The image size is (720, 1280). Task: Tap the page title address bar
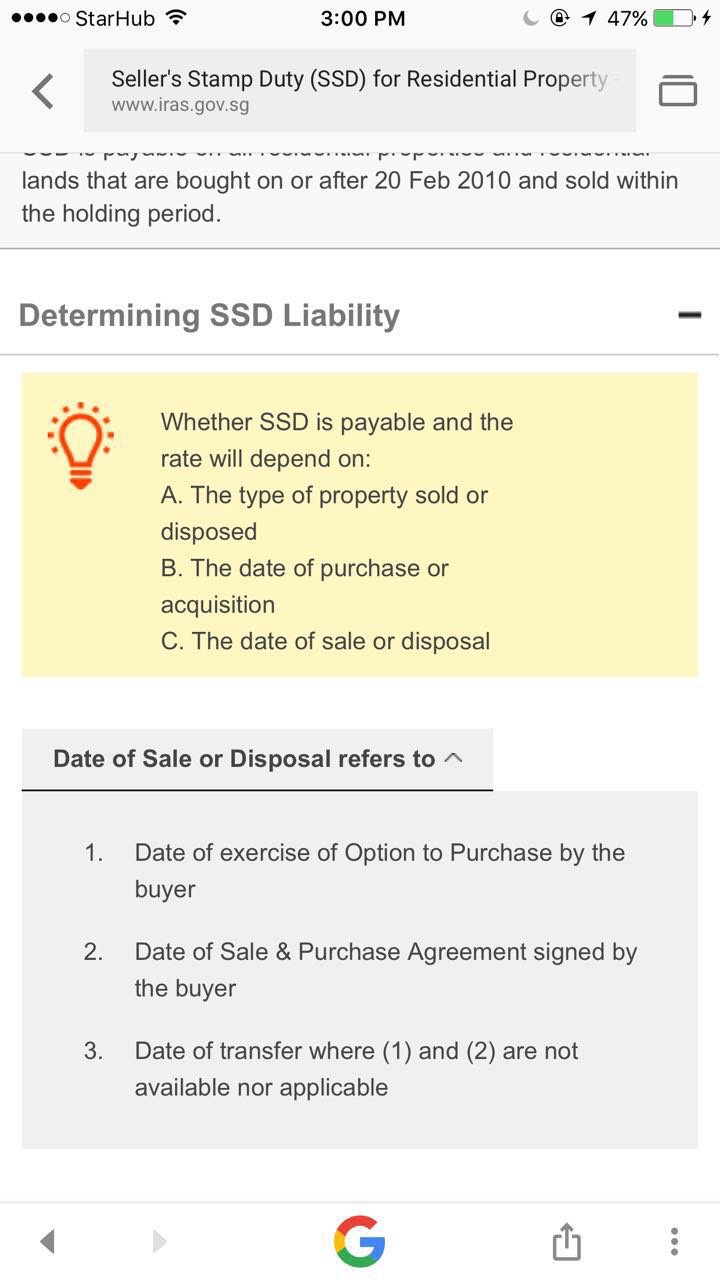pyautogui.click(x=359, y=79)
